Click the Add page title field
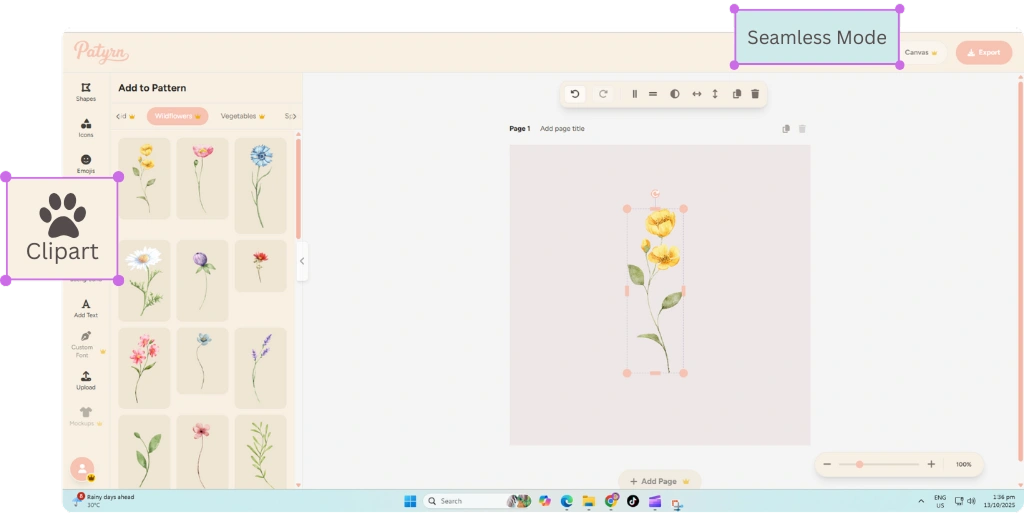 click(562, 129)
